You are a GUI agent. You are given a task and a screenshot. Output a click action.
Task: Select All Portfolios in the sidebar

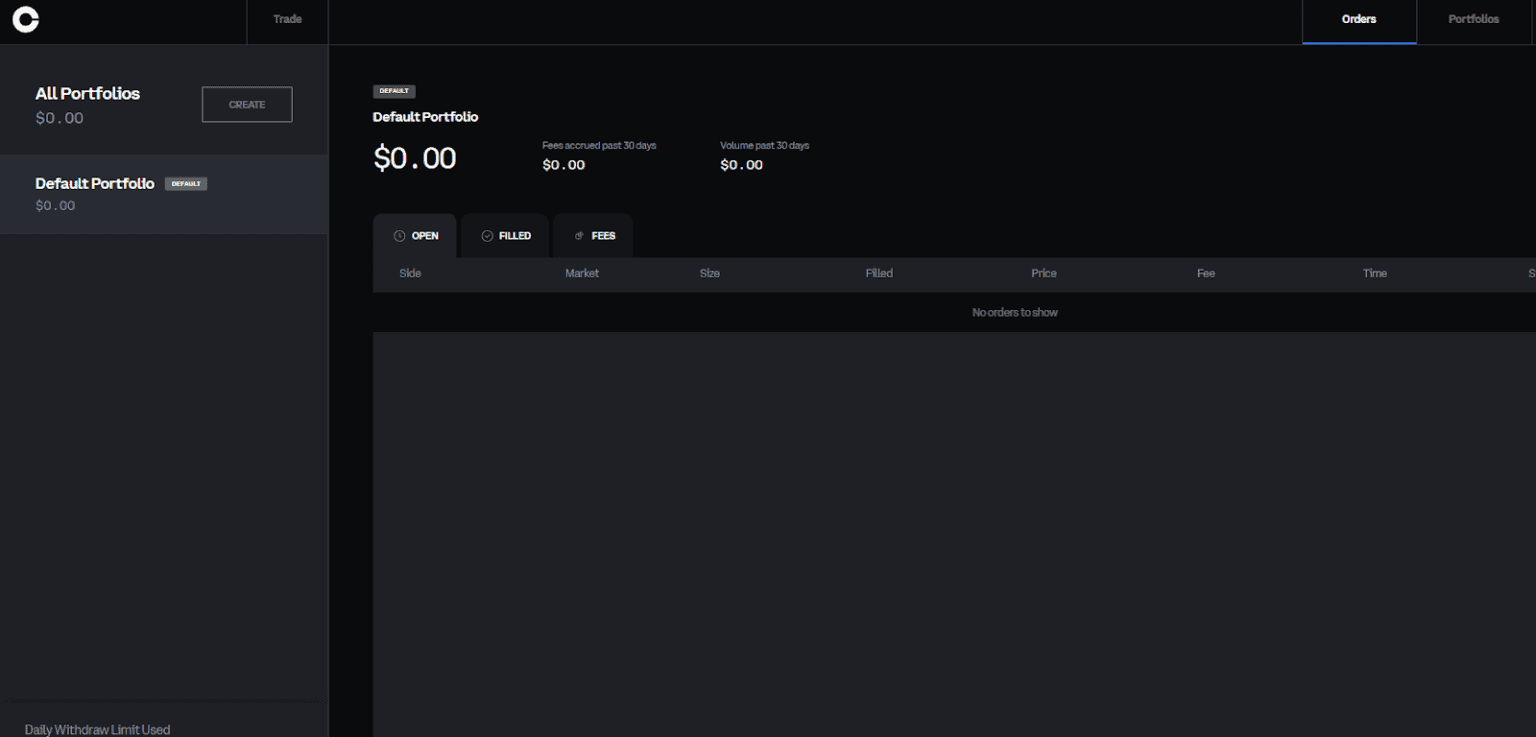coord(87,93)
